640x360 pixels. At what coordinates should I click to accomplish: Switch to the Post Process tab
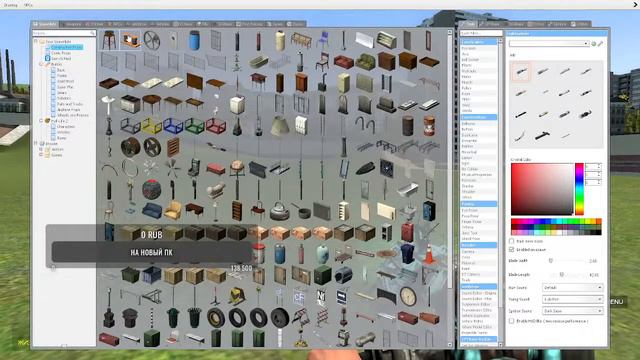click(250, 24)
